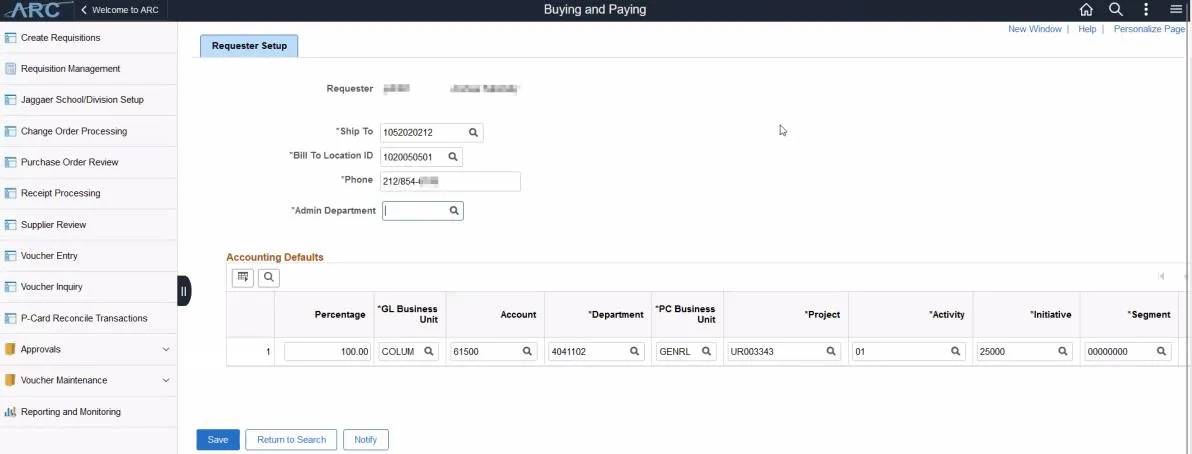
Task: Click the Department column header
Action: [616, 315]
